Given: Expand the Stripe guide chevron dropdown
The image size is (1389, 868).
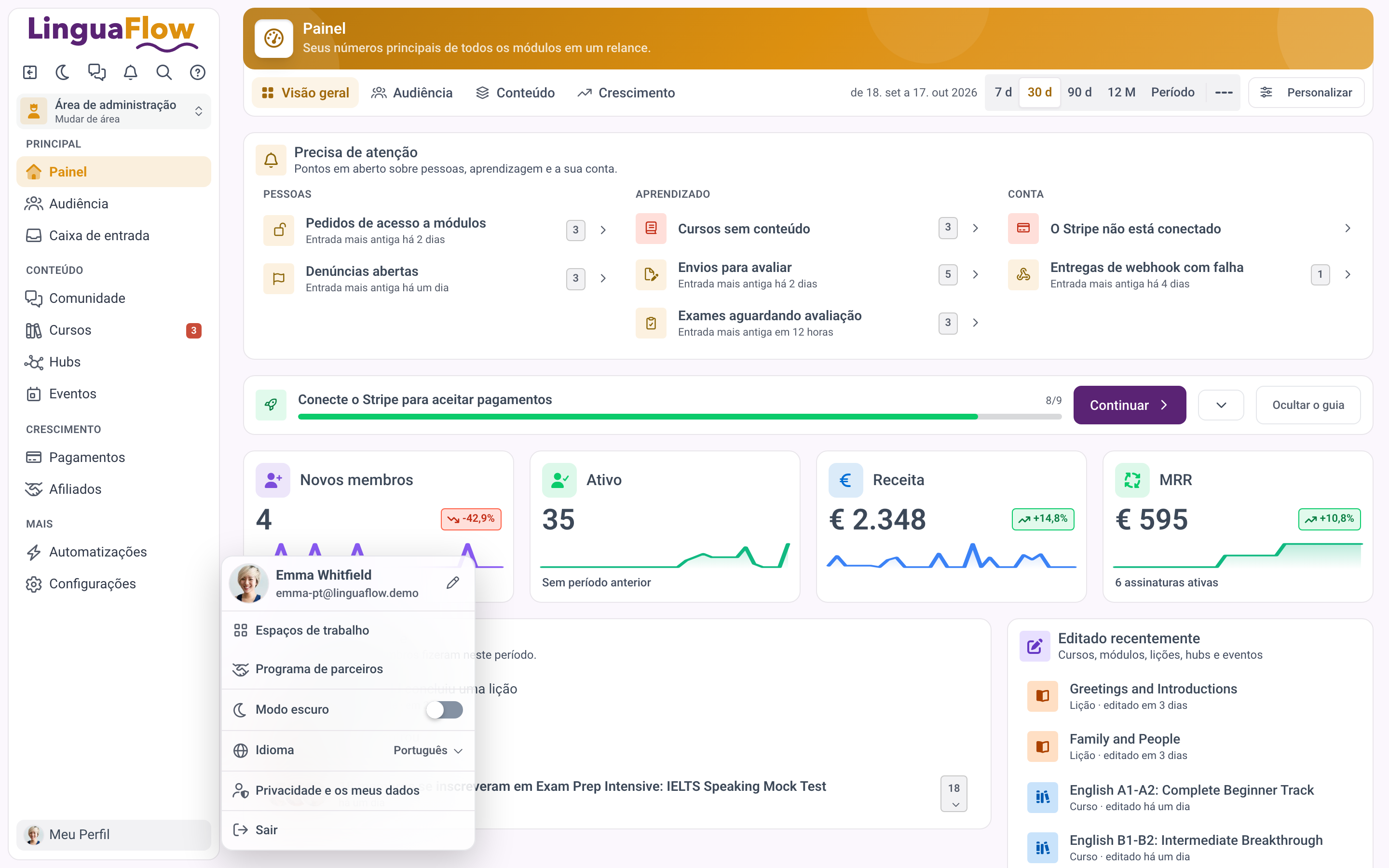Looking at the screenshot, I should [x=1221, y=405].
